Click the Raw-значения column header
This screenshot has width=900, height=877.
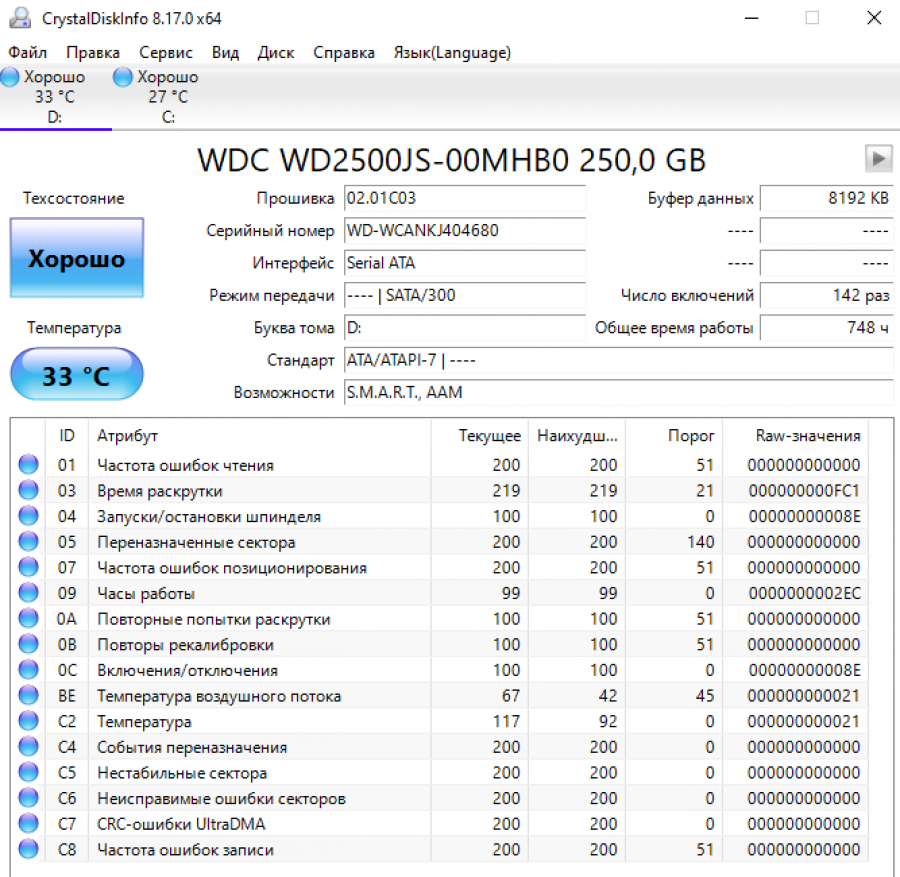click(807, 436)
